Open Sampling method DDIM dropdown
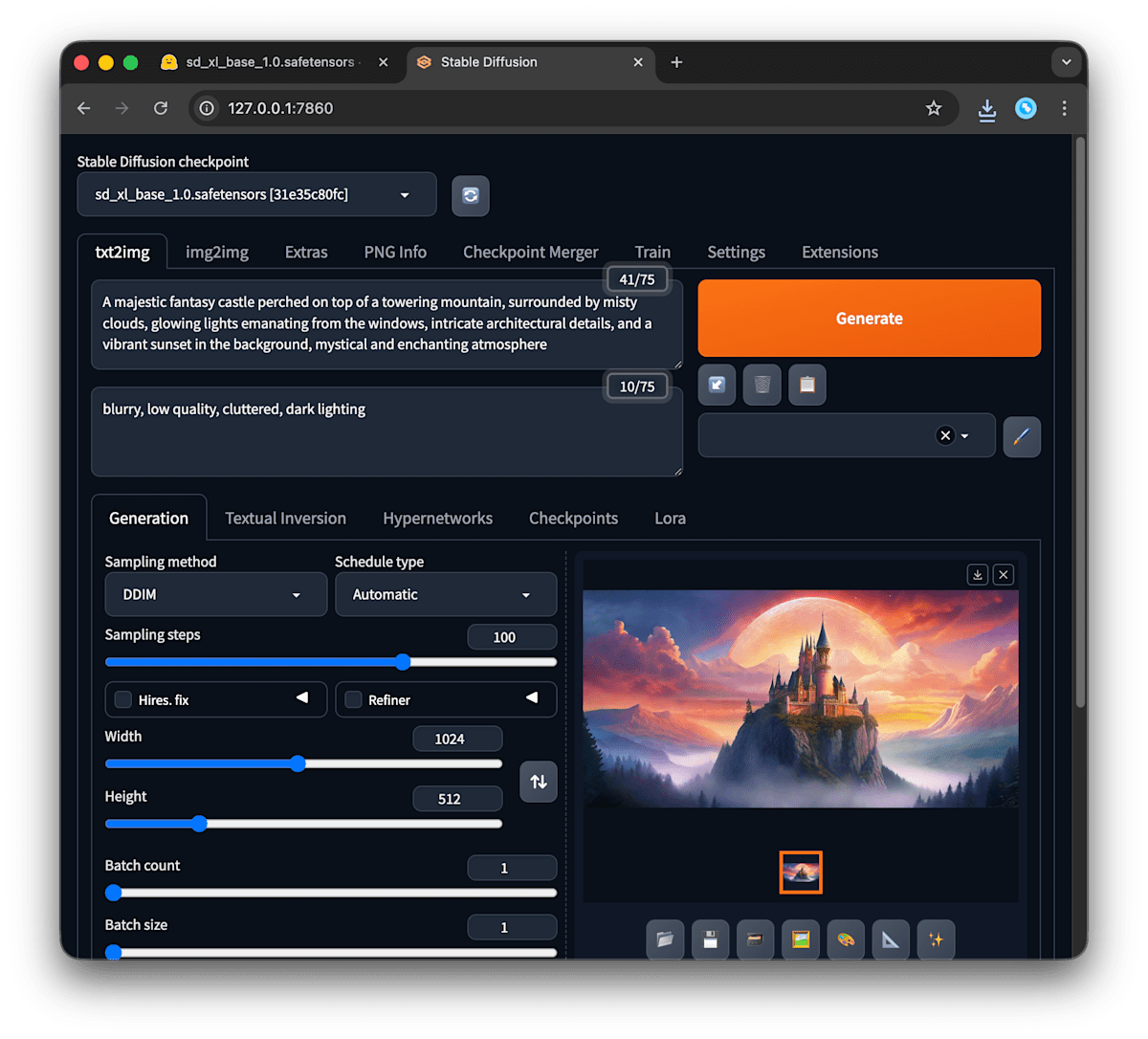 tap(216, 594)
